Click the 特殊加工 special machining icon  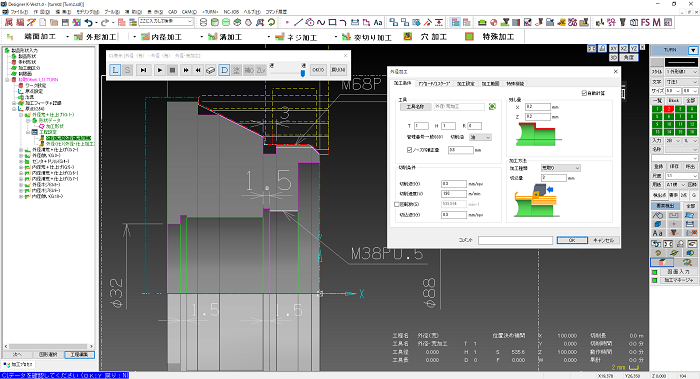coord(469,37)
